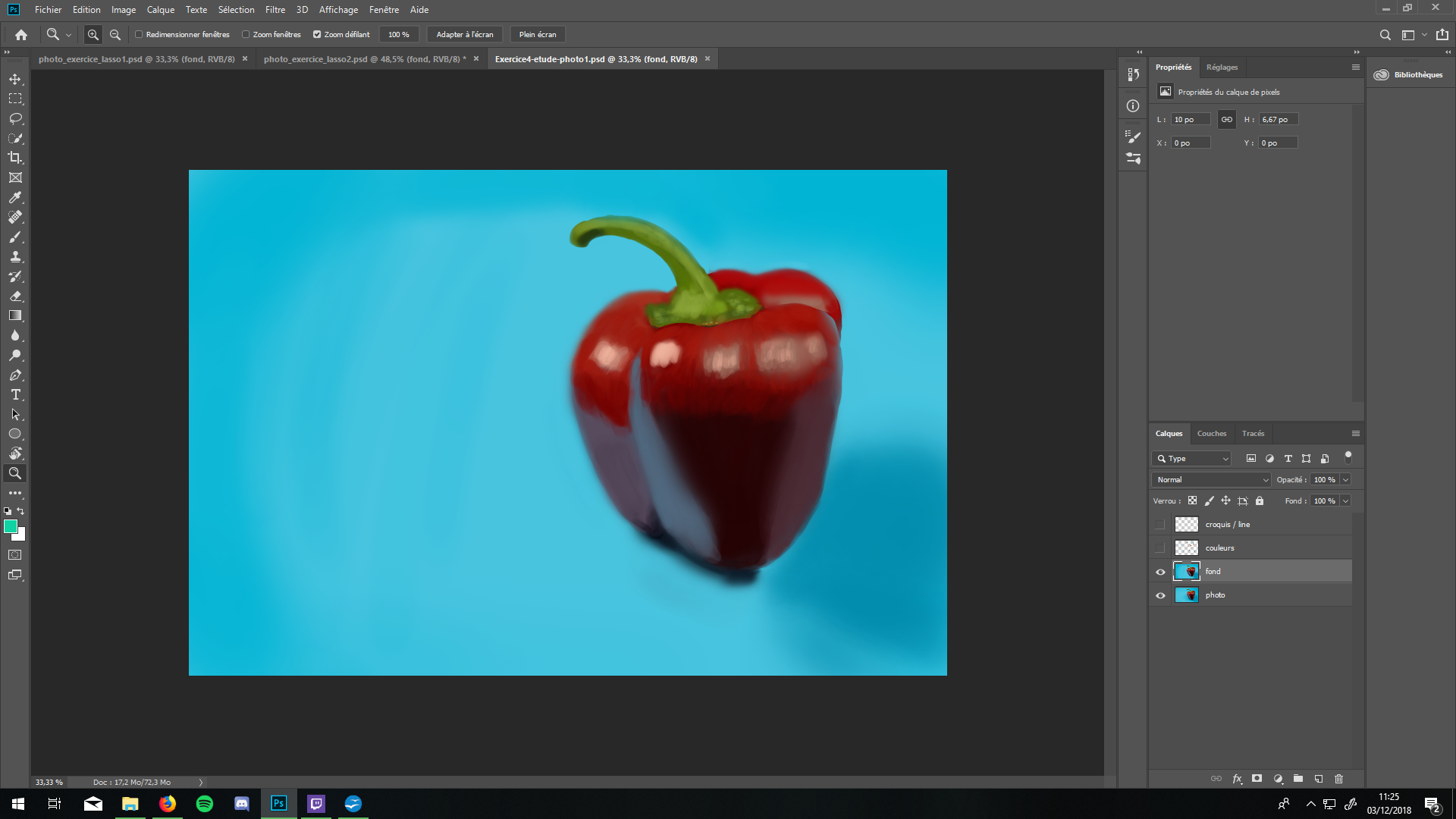Open the Normal blending mode dropdown
The height and width of the screenshot is (819, 1456).
[1210, 479]
